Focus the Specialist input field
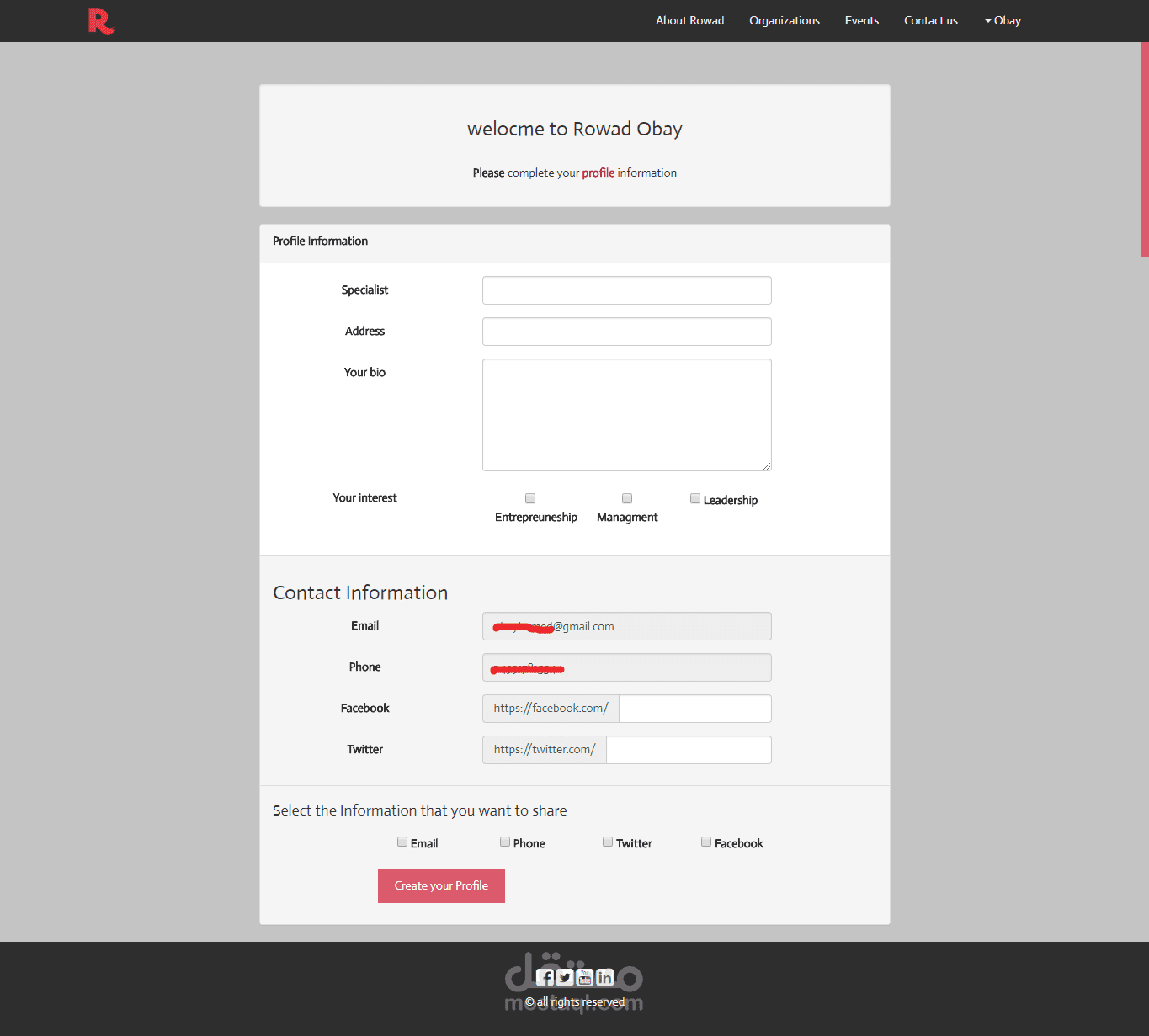1149x1036 pixels. point(627,290)
